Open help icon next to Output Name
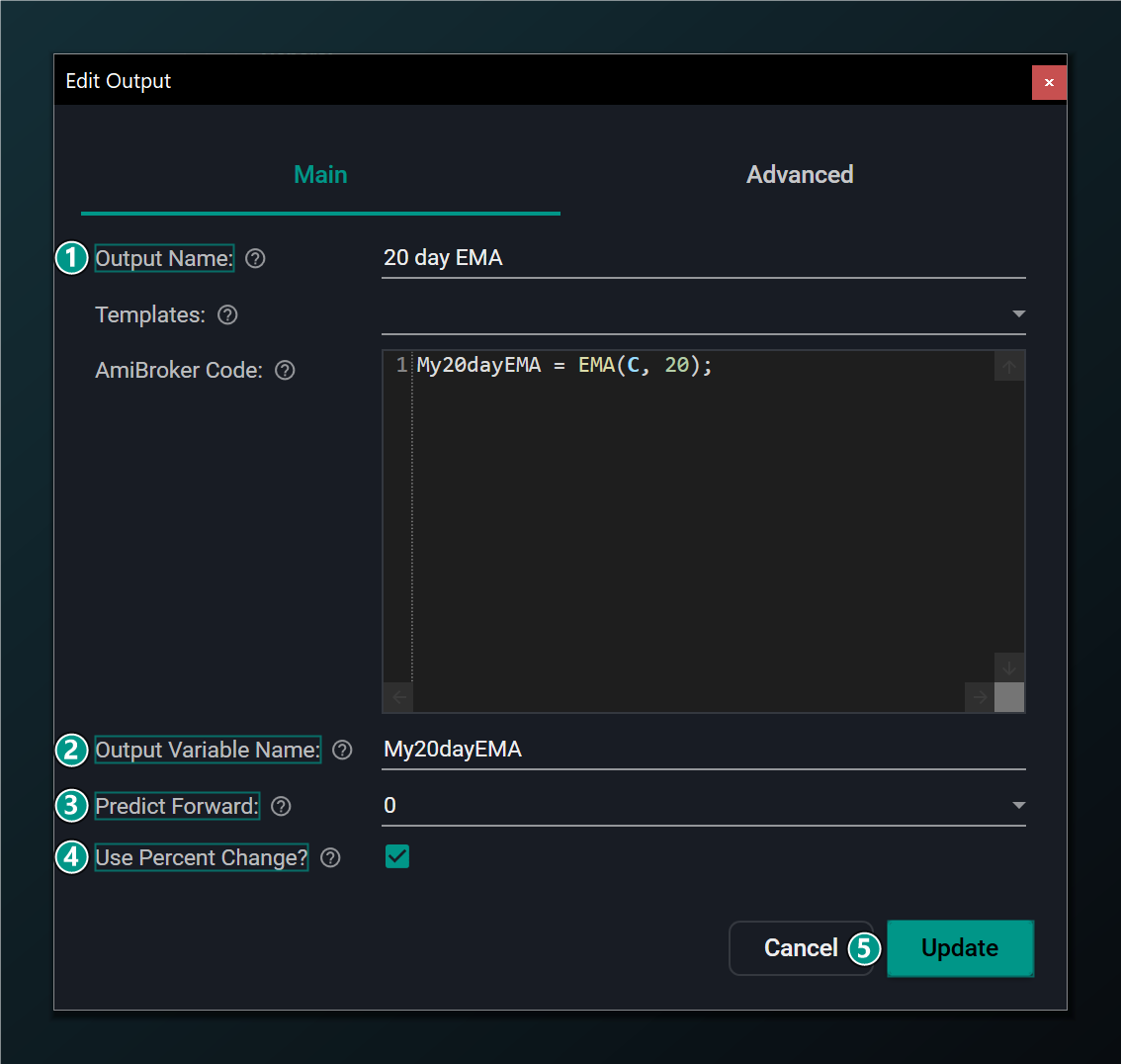Viewport: 1121px width, 1064px height. tap(255, 258)
